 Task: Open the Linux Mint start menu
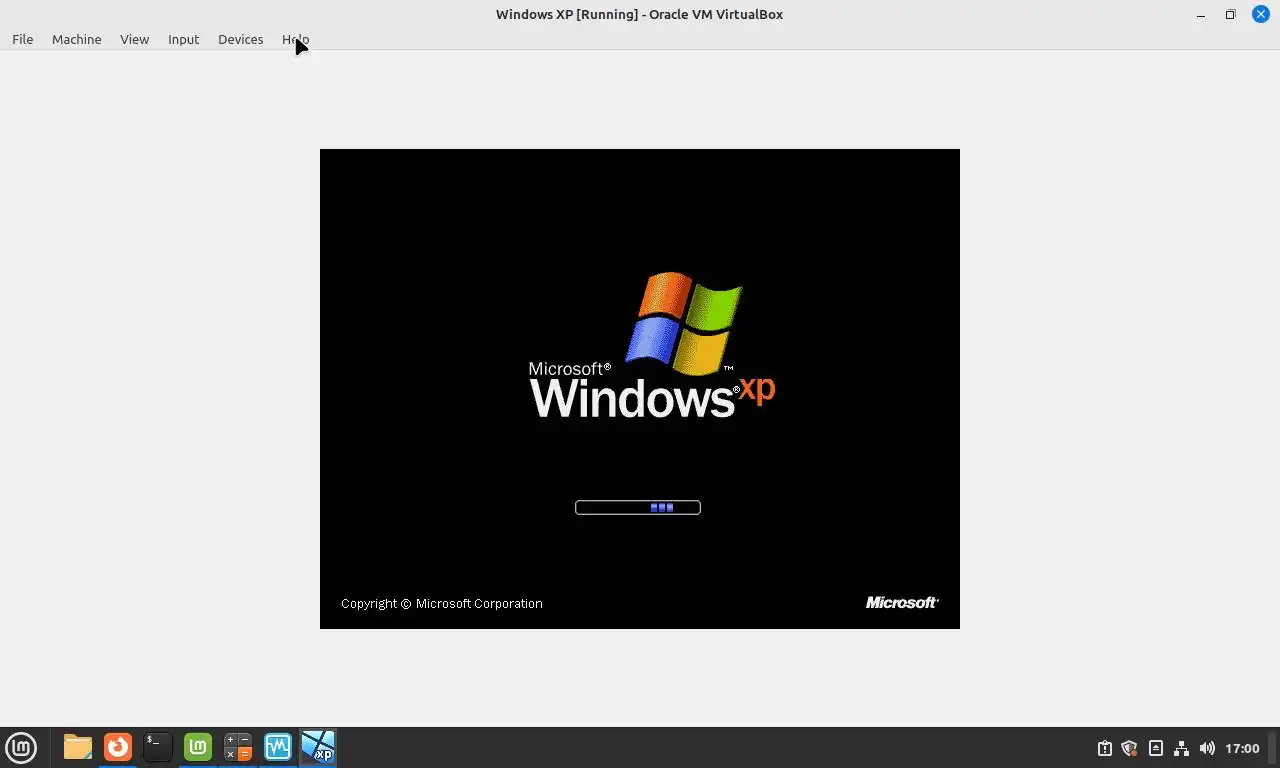(x=21, y=747)
